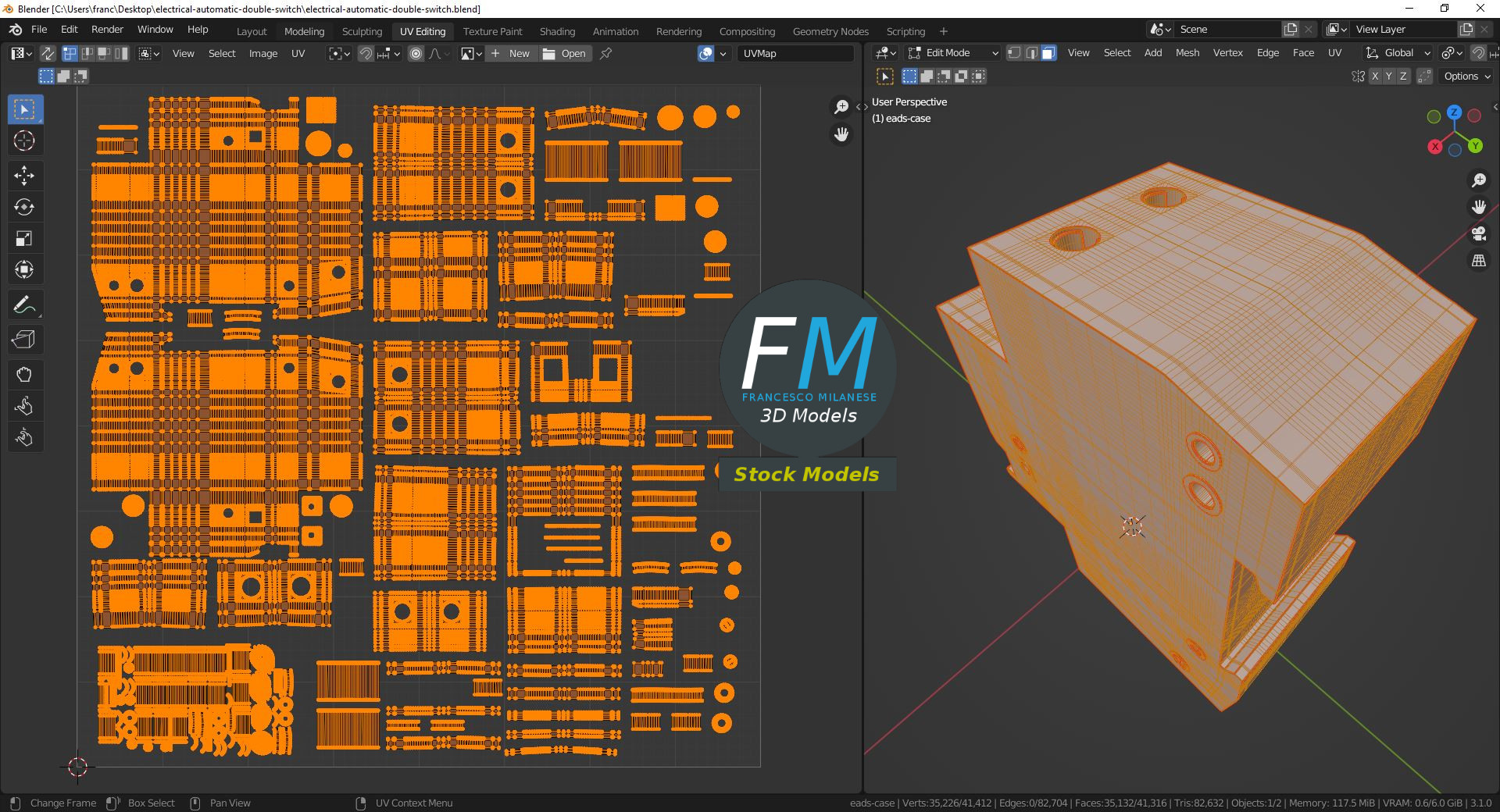This screenshot has width=1500, height=812.
Task: Expand the Options dropdown in 3D viewport
Action: 1466,77
